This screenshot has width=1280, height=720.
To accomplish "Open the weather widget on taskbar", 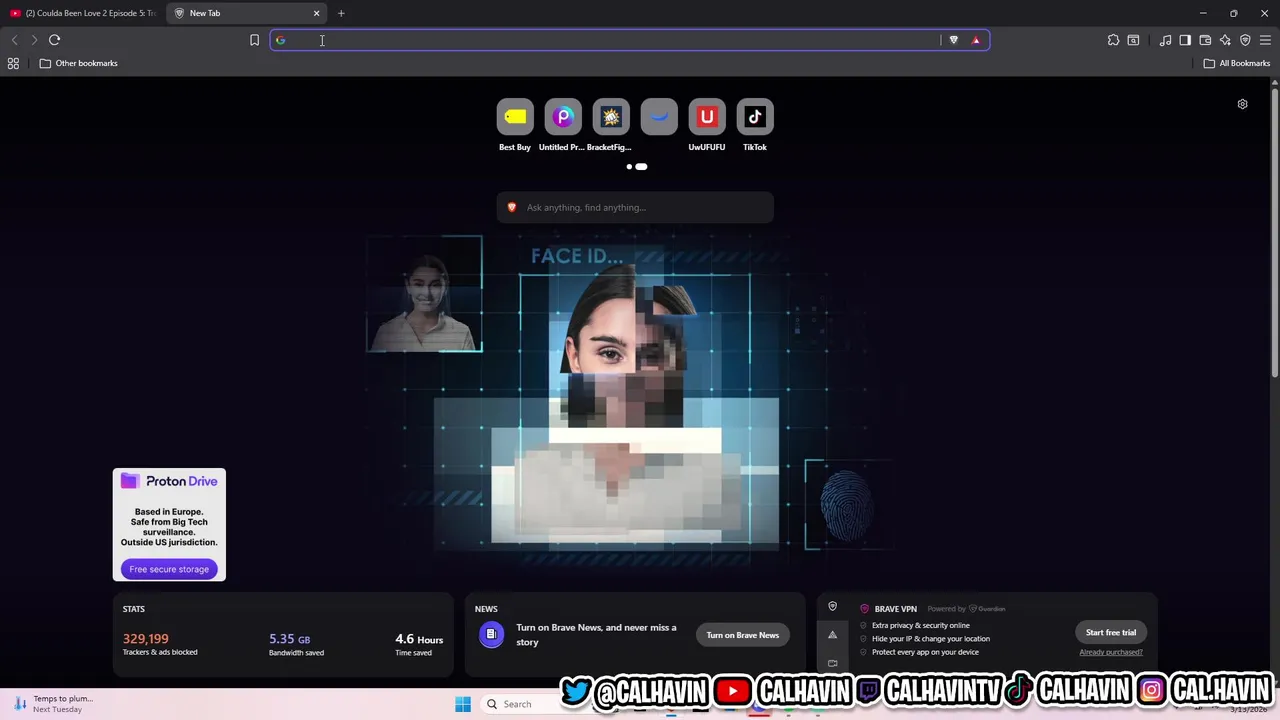I will 55,704.
